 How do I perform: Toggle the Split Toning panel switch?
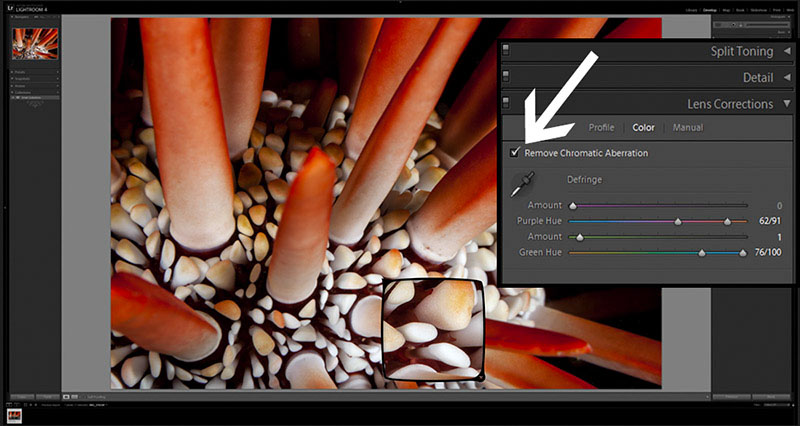click(x=507, y=51)
